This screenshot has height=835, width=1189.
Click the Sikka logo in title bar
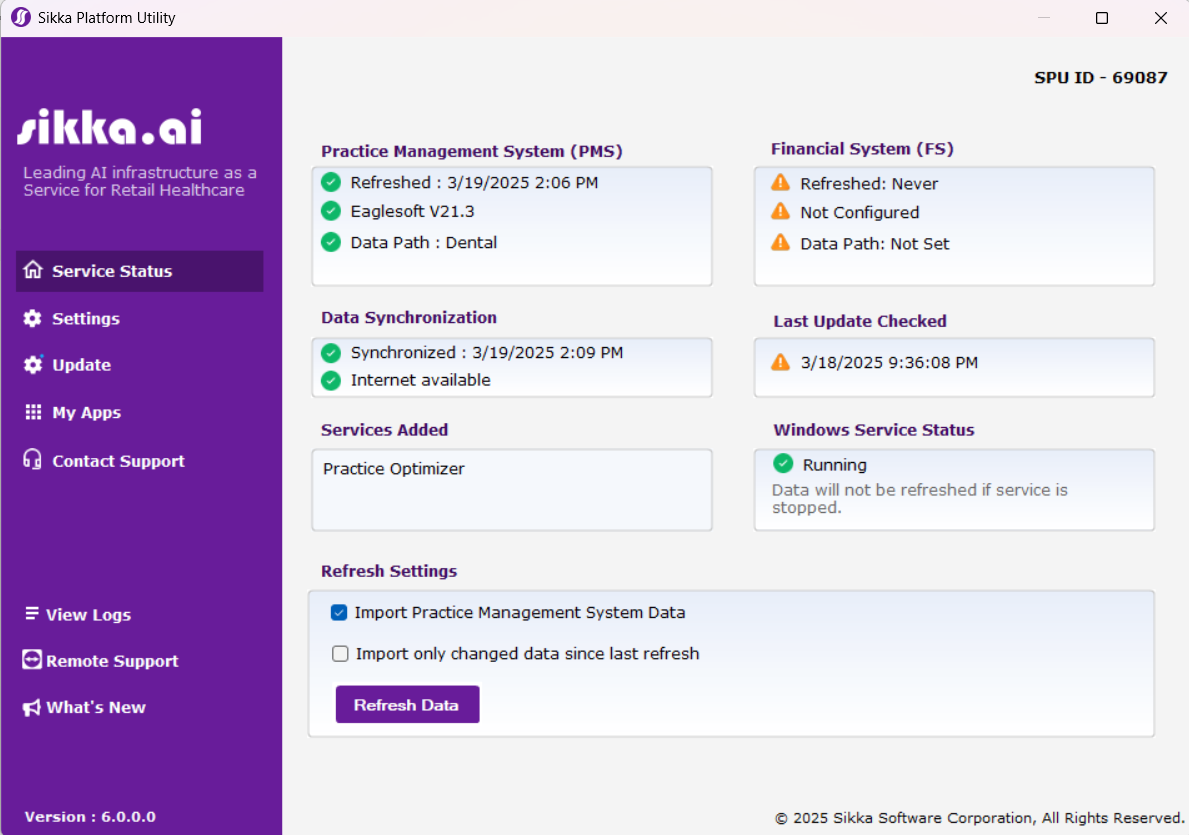[20, 17]
